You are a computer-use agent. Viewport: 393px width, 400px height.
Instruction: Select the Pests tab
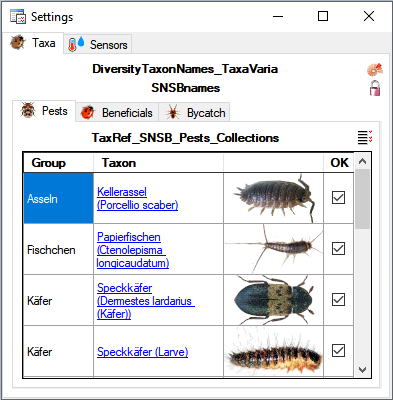click(x=44, y=111)
